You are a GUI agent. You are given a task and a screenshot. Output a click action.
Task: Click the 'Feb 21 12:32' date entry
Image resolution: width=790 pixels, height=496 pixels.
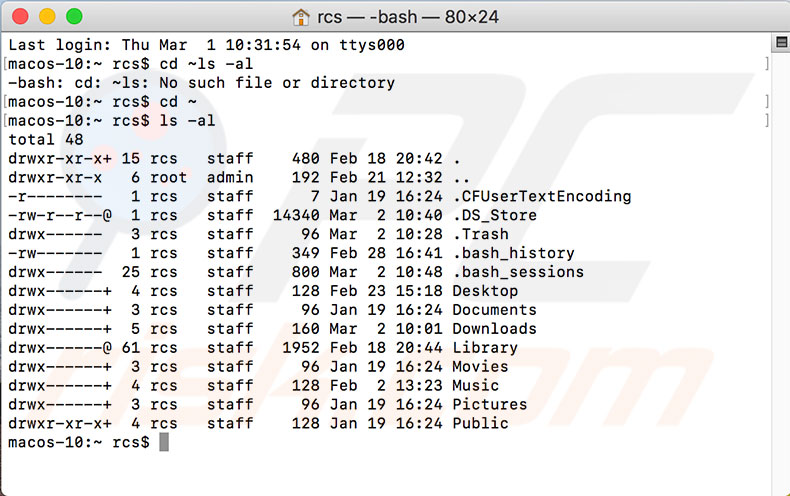coord(386,177)
